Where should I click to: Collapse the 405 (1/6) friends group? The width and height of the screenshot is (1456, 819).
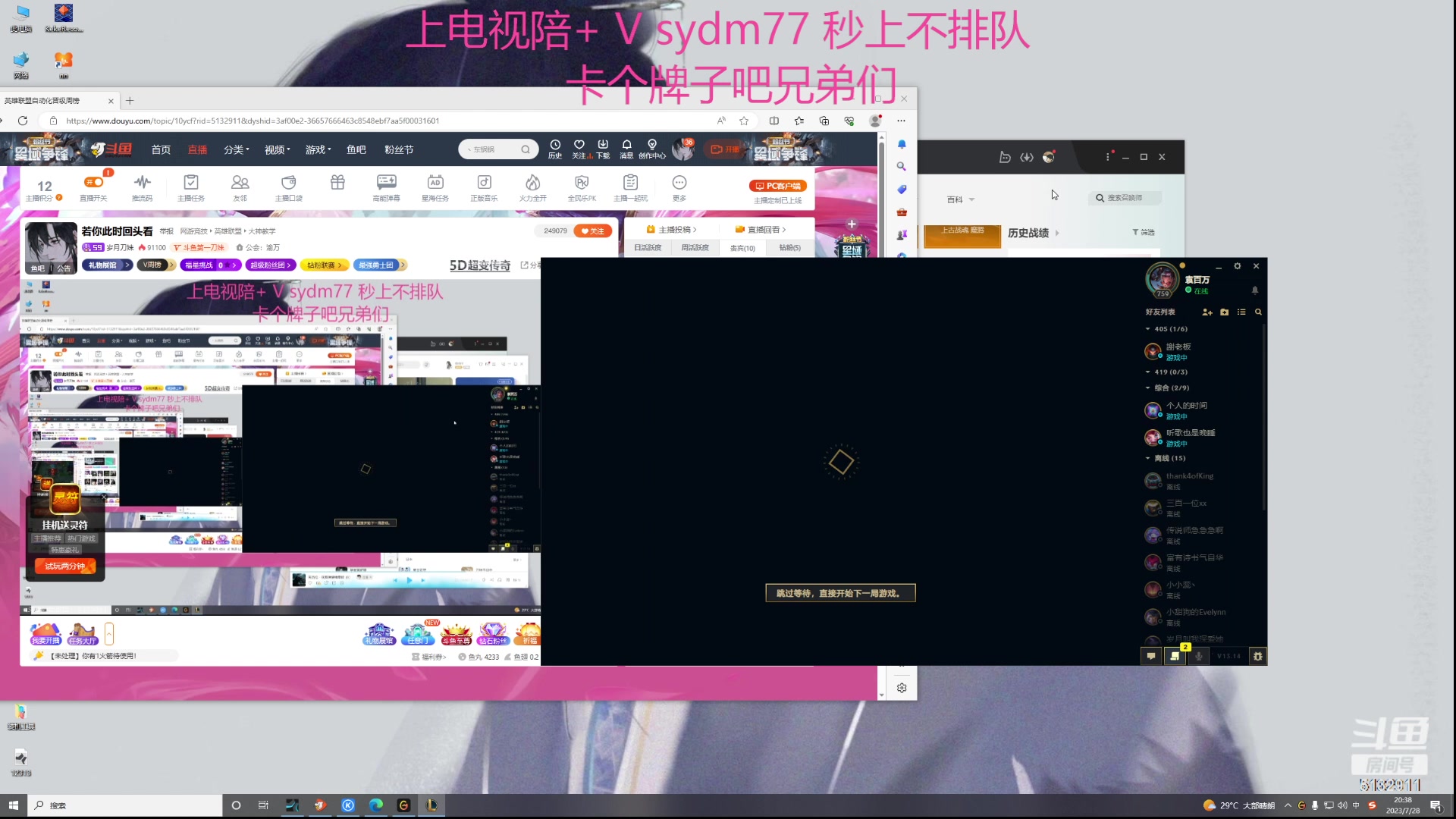click(1147, 329)
